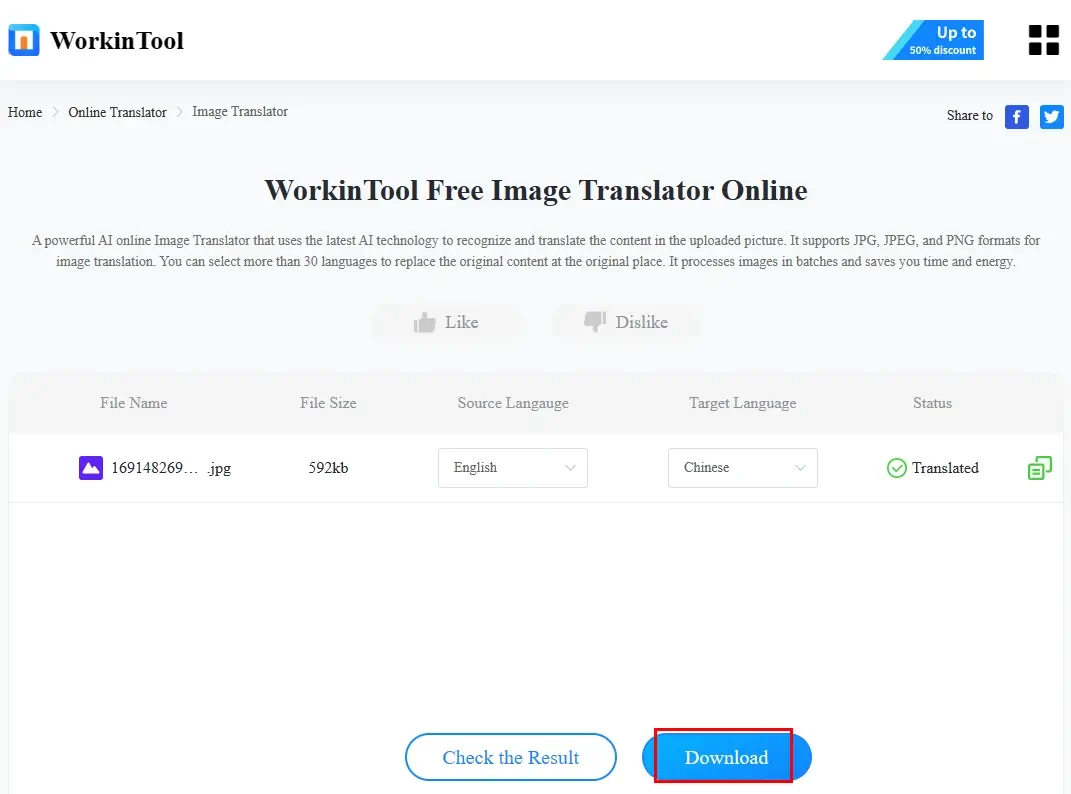Click the green copy icon beside Translated
The height and width of the screenshot is (794, 1071).
coord(1040,467)
